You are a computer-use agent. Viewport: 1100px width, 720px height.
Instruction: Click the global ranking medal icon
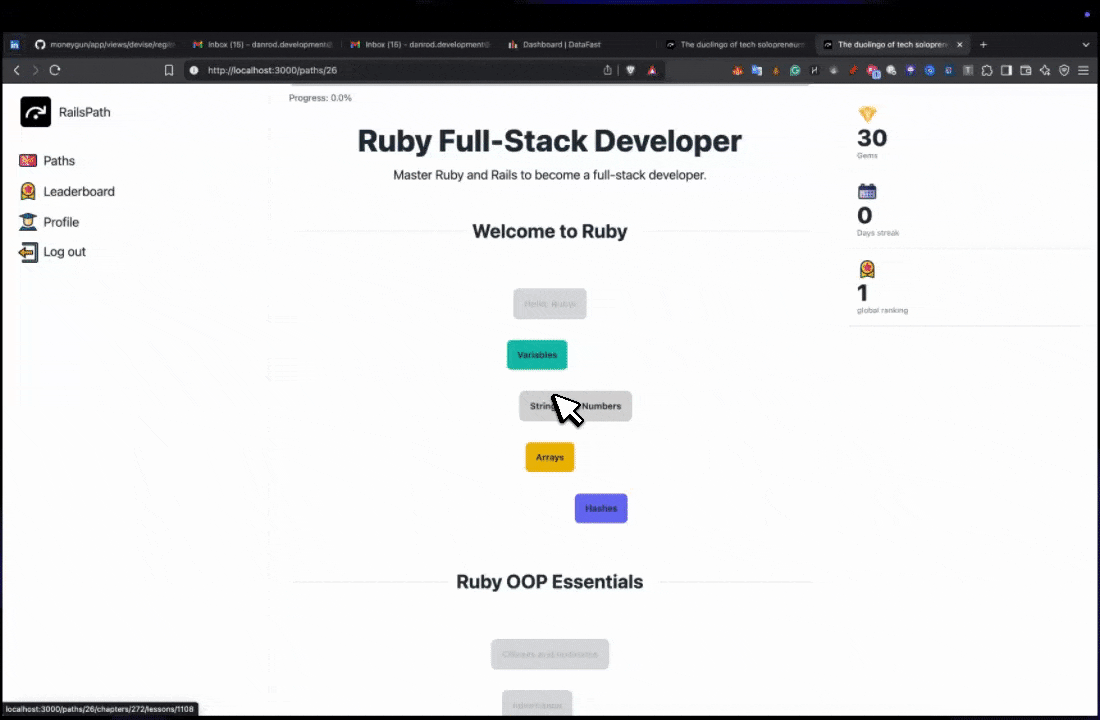tap(867, 269)
